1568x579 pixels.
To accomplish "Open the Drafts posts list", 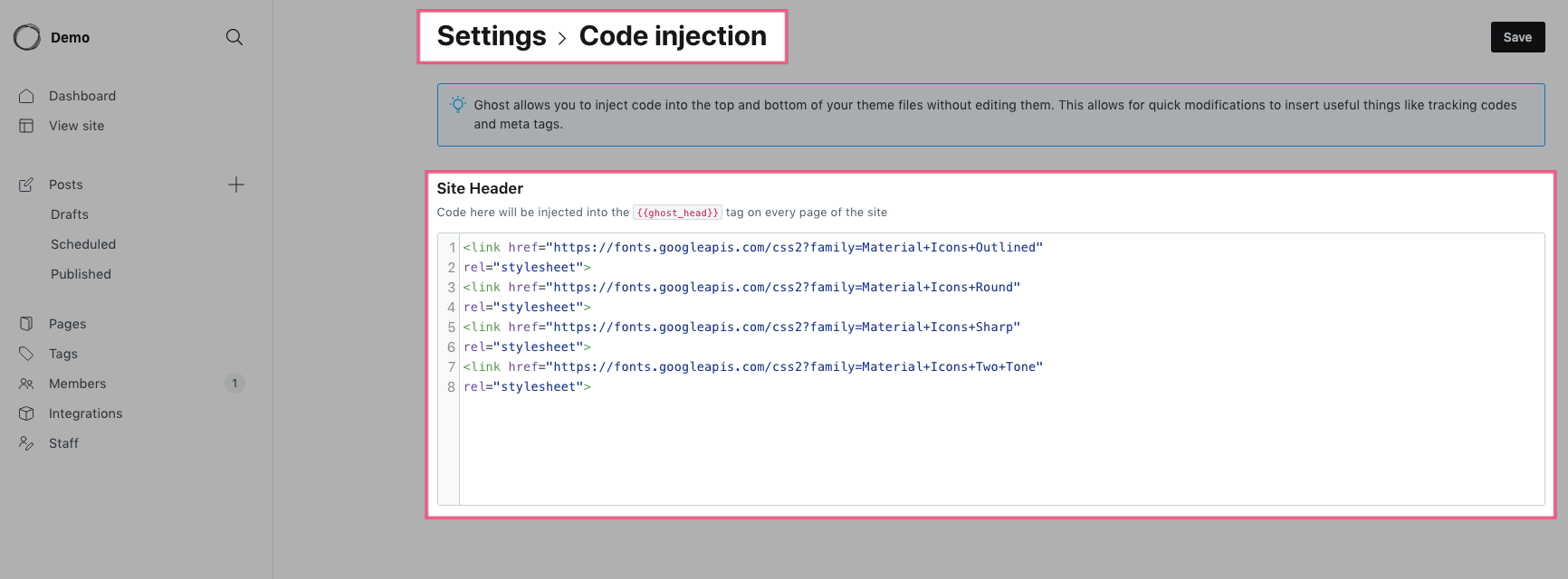I will coord(70,214).
